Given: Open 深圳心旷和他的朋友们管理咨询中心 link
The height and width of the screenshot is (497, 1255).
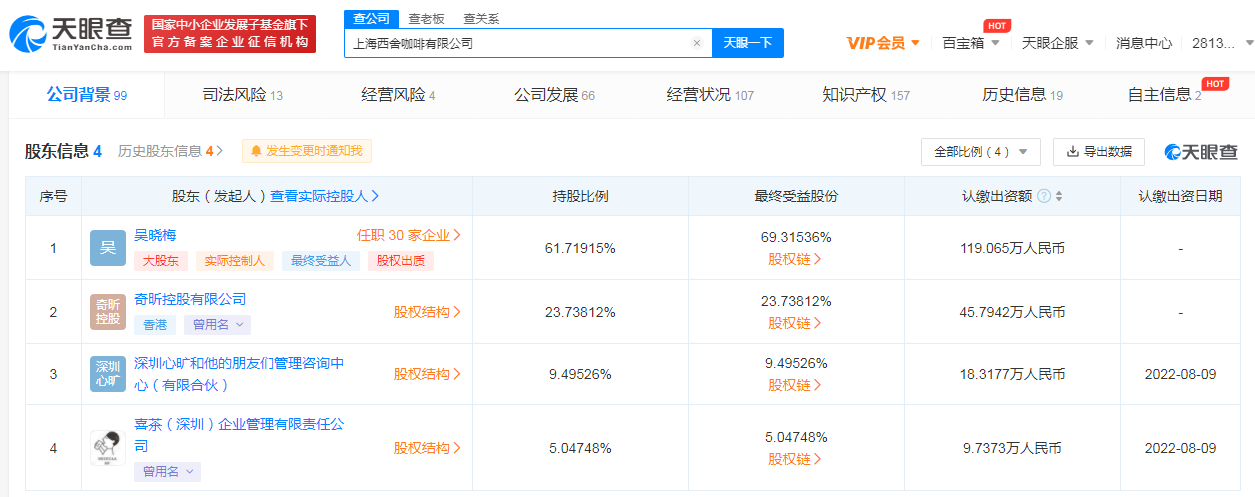Looking at the screenshot, I should 239,373.
